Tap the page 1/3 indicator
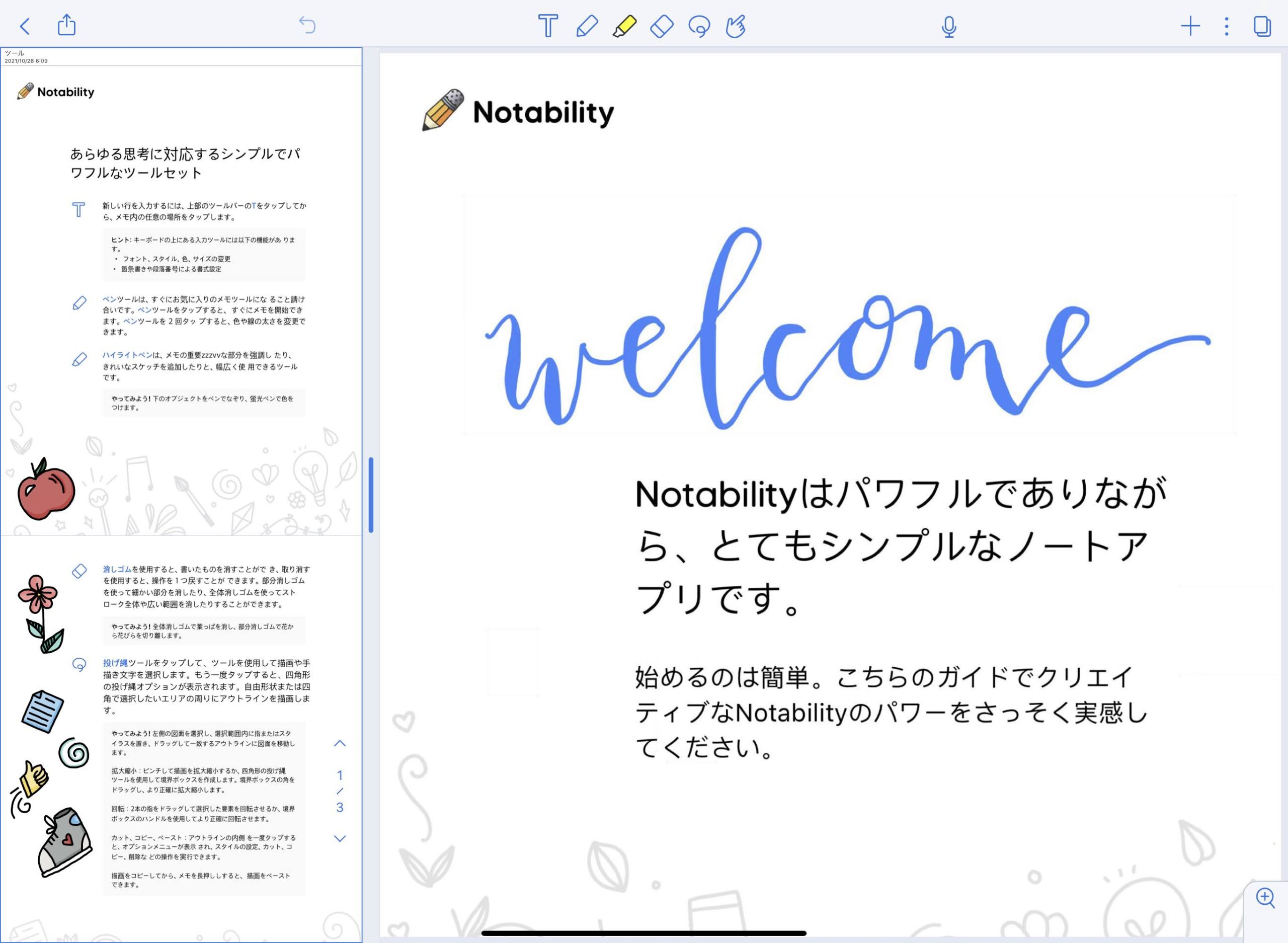 click(340, 791)
